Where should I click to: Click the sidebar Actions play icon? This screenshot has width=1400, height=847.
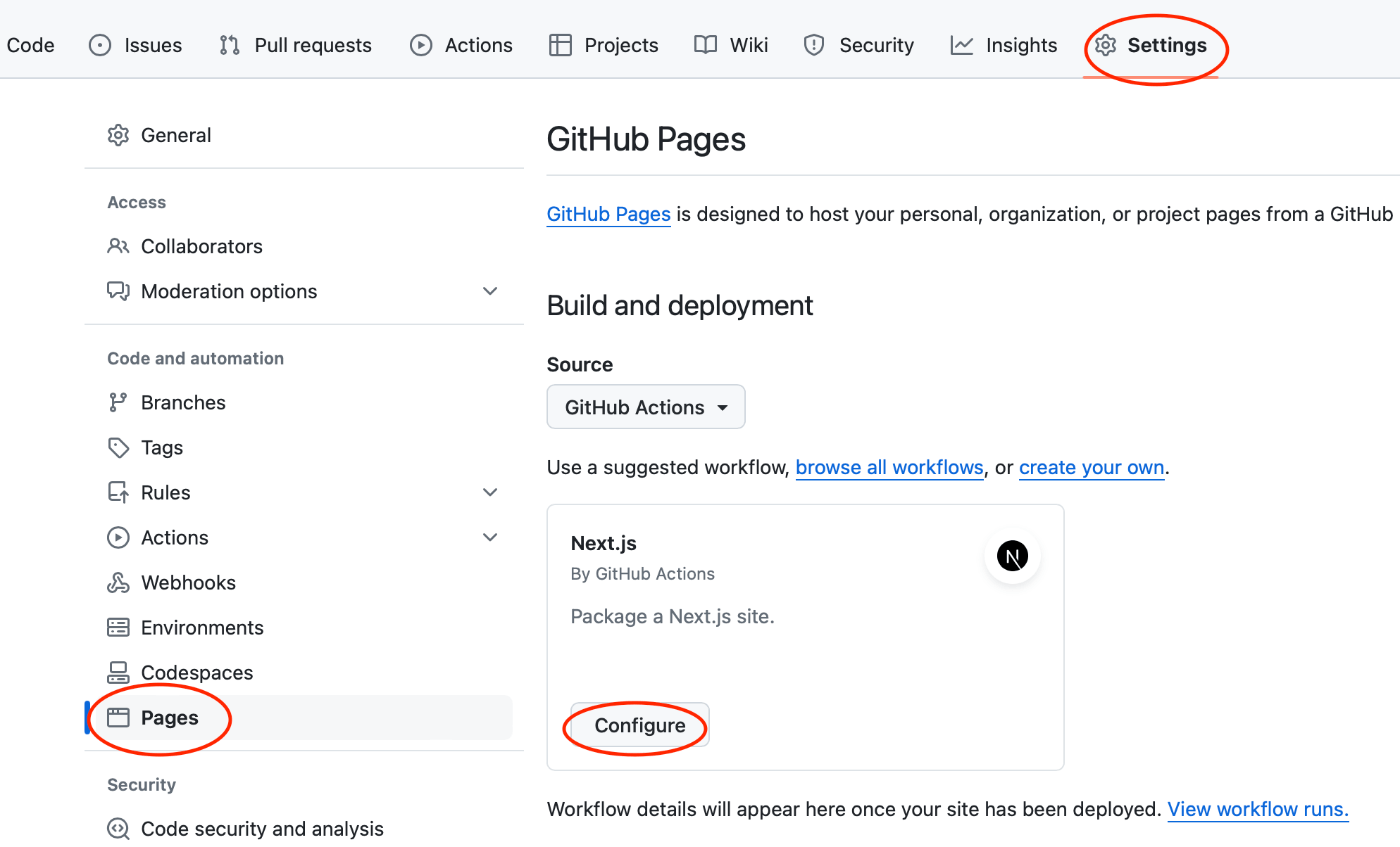118,537
